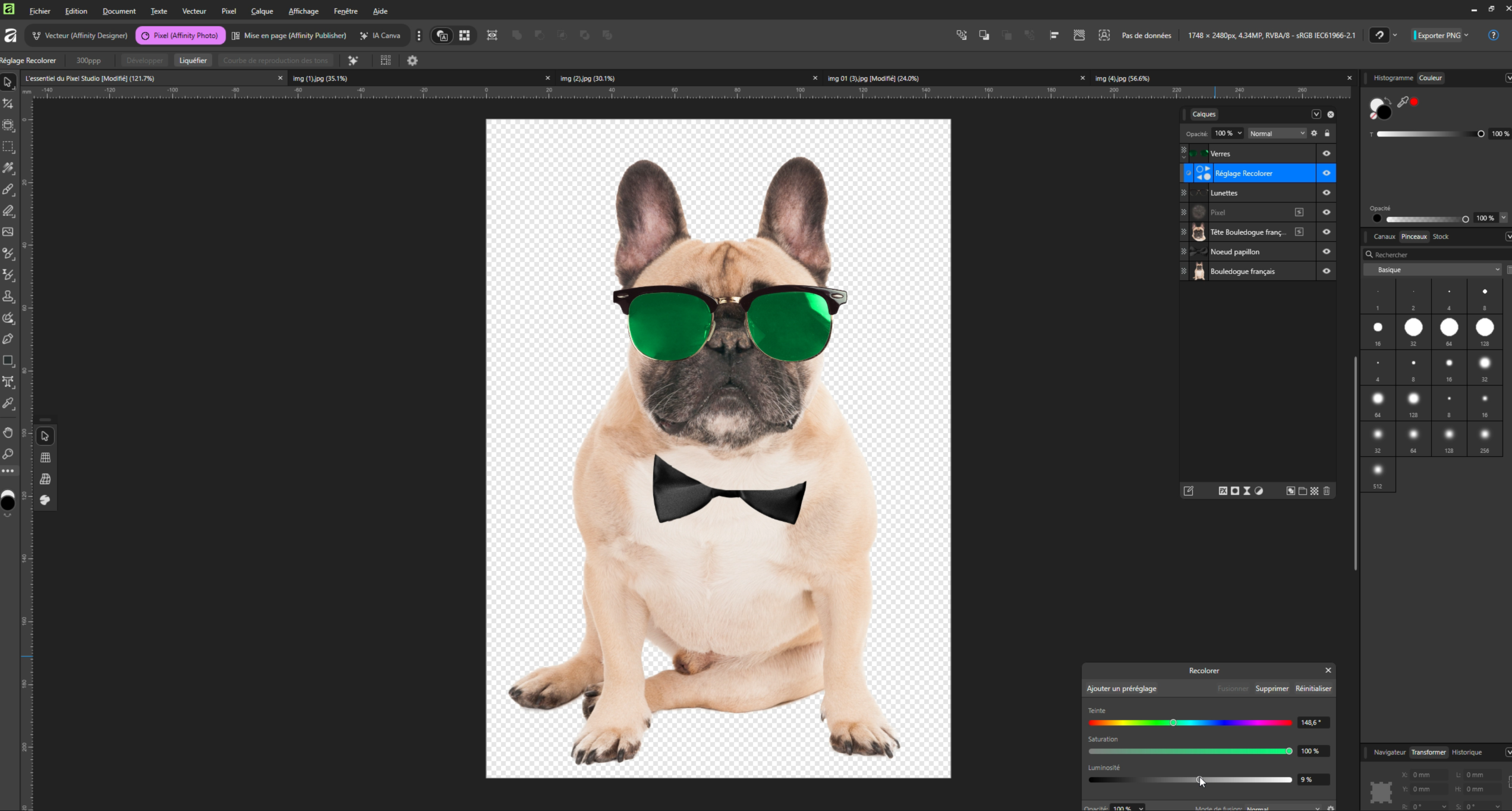Viewport: 1512px width, 811px height.
Task: Click the adjustment layer half-circle icon
Action: pos(1259,491)
